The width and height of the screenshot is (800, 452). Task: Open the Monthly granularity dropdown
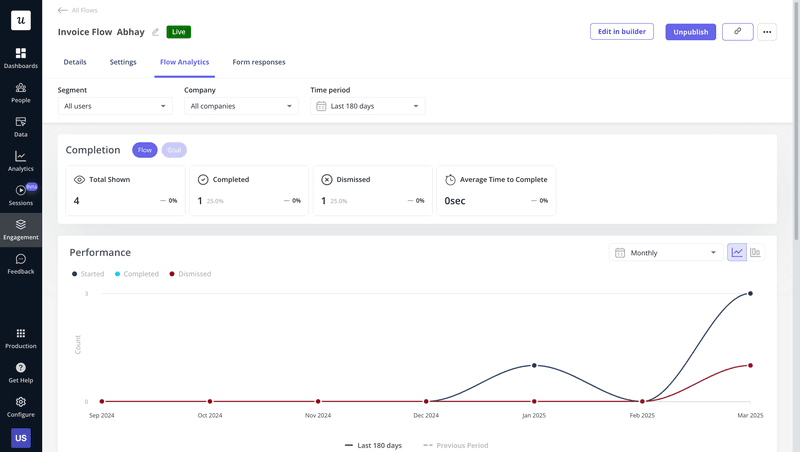pos(665,253)
